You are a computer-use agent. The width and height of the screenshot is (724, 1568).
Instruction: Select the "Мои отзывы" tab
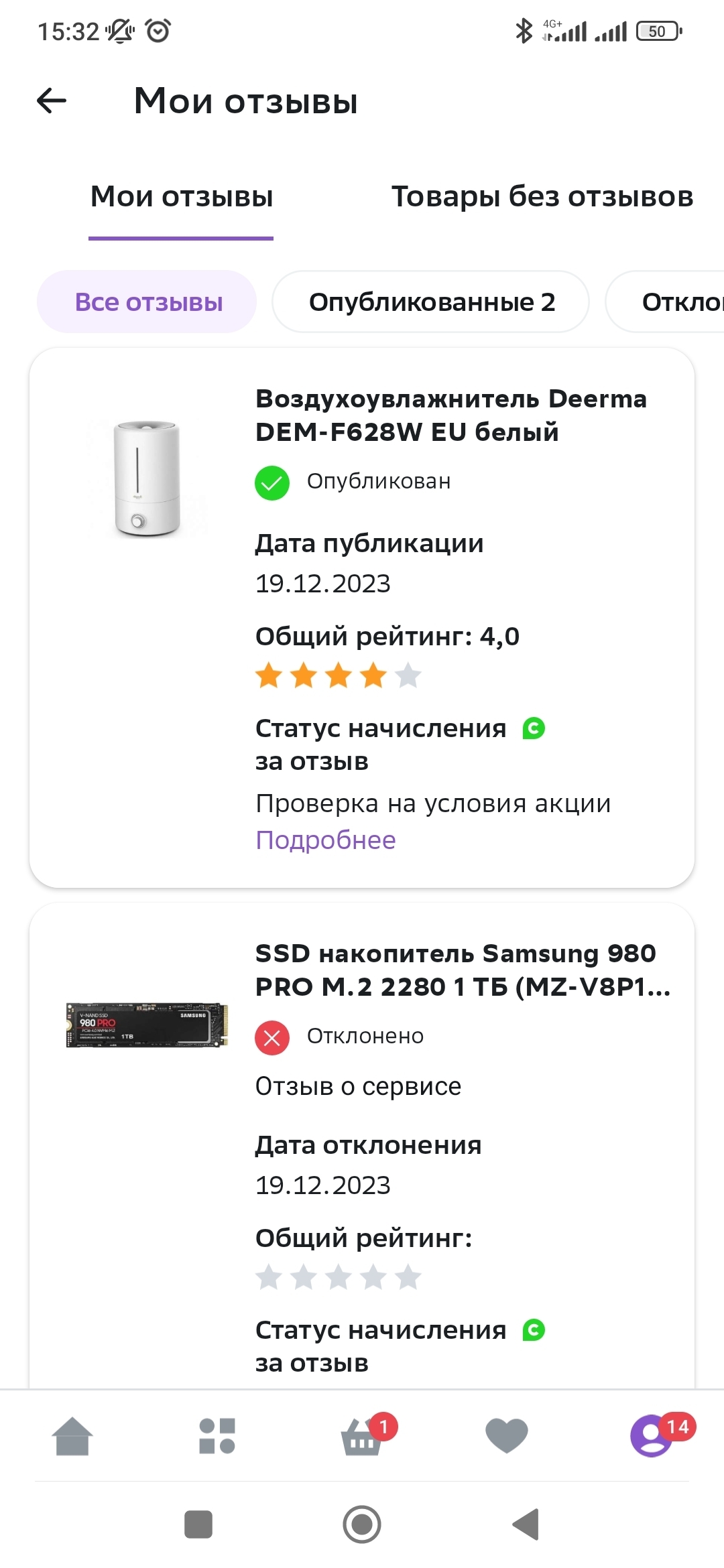click(182, 197)
